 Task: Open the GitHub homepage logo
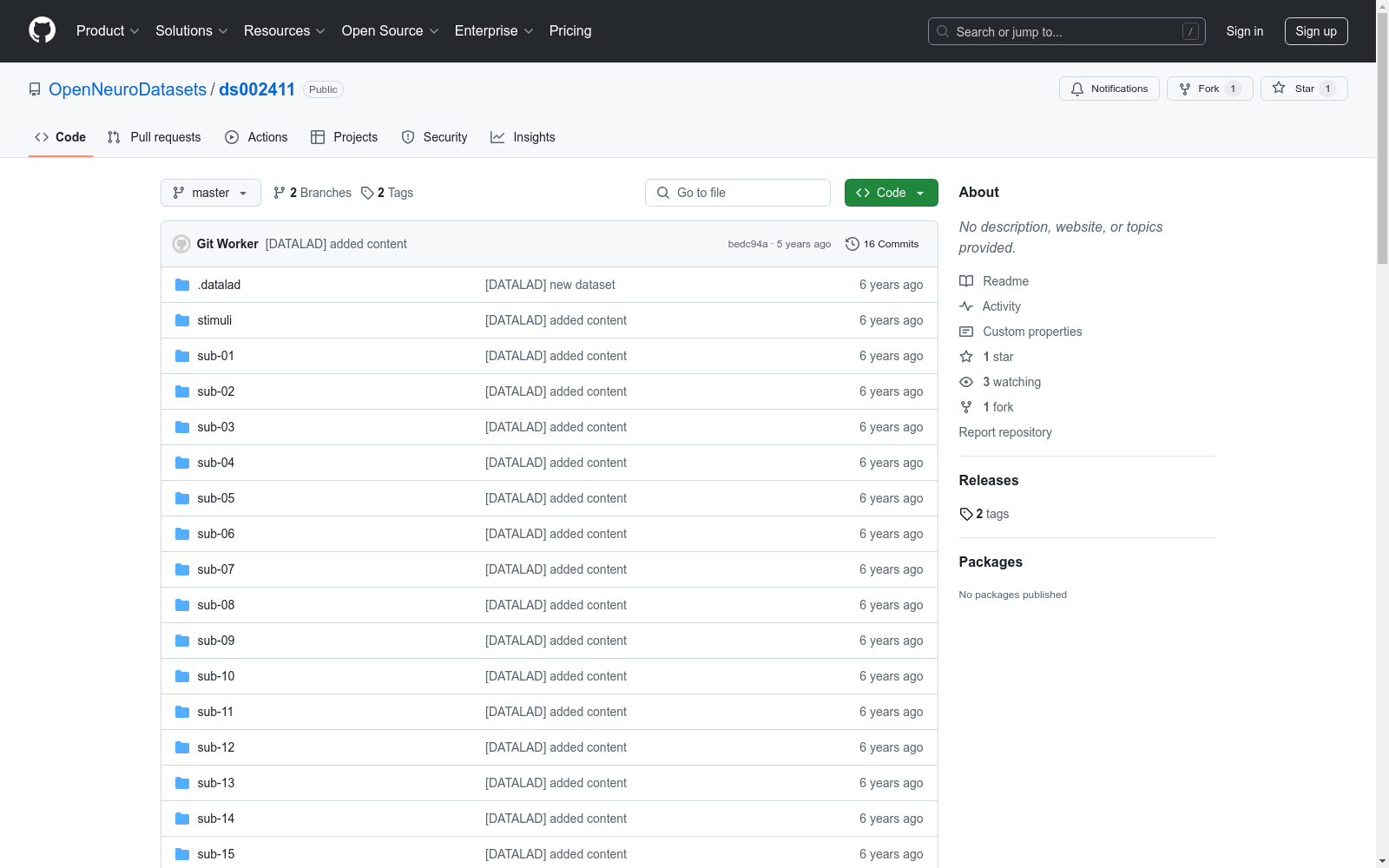(x=42, y=30)
